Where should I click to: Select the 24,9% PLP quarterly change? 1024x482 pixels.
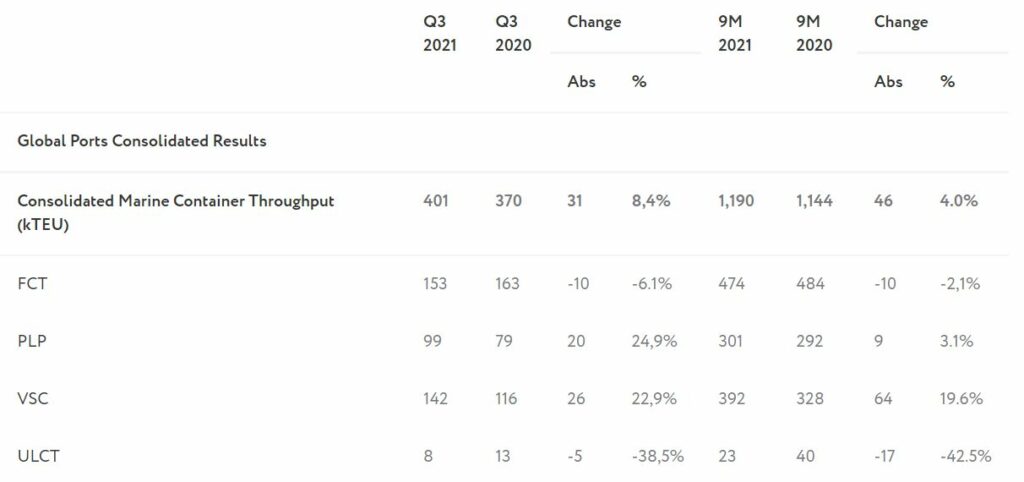coord(654,341)
